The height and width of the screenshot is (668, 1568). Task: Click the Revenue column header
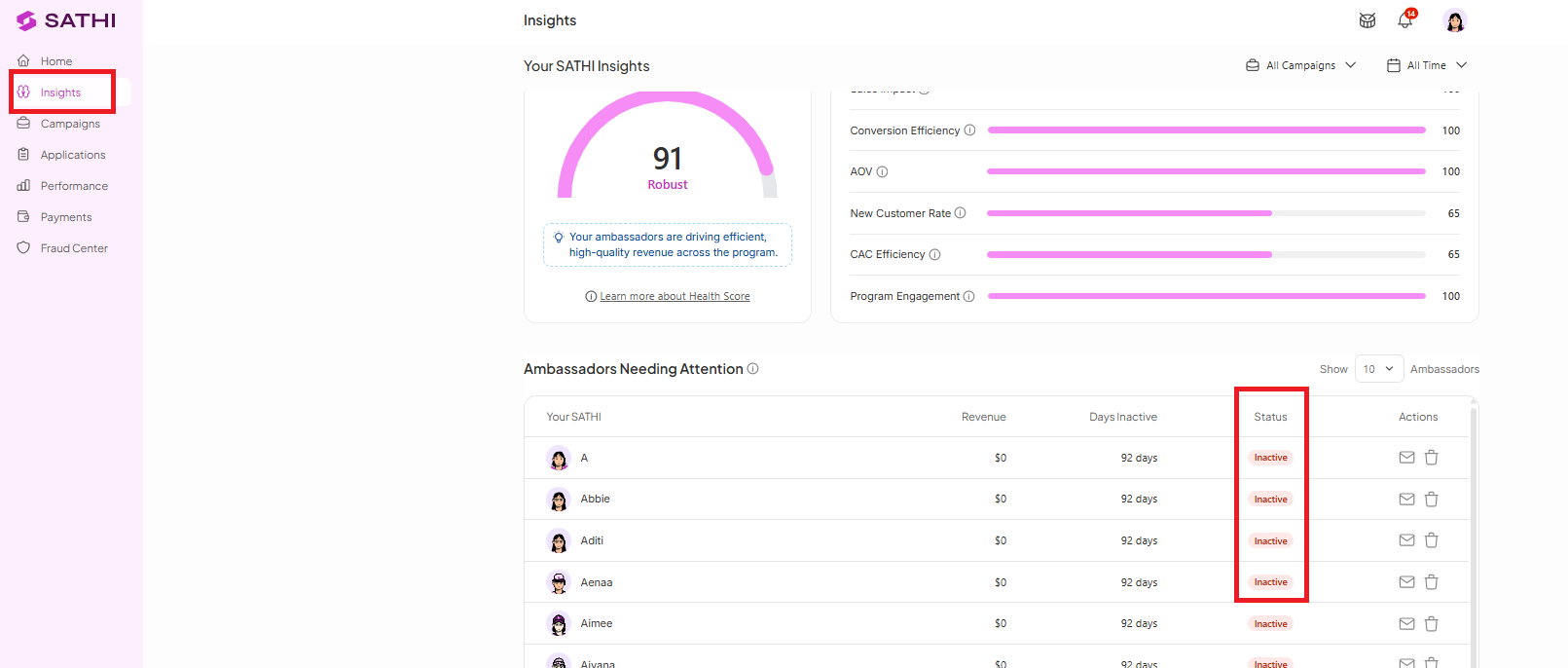pyautogui.click(x=984, y=417)
